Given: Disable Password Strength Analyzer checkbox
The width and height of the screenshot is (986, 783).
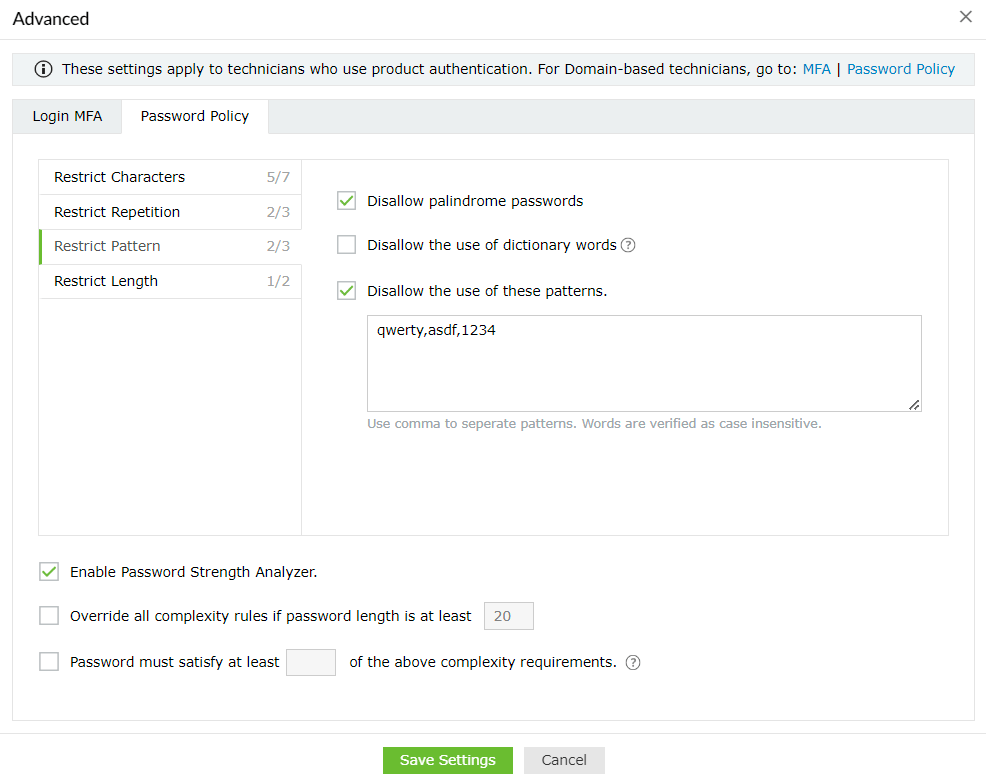Looking at the screenshot, I should [49, 572].
